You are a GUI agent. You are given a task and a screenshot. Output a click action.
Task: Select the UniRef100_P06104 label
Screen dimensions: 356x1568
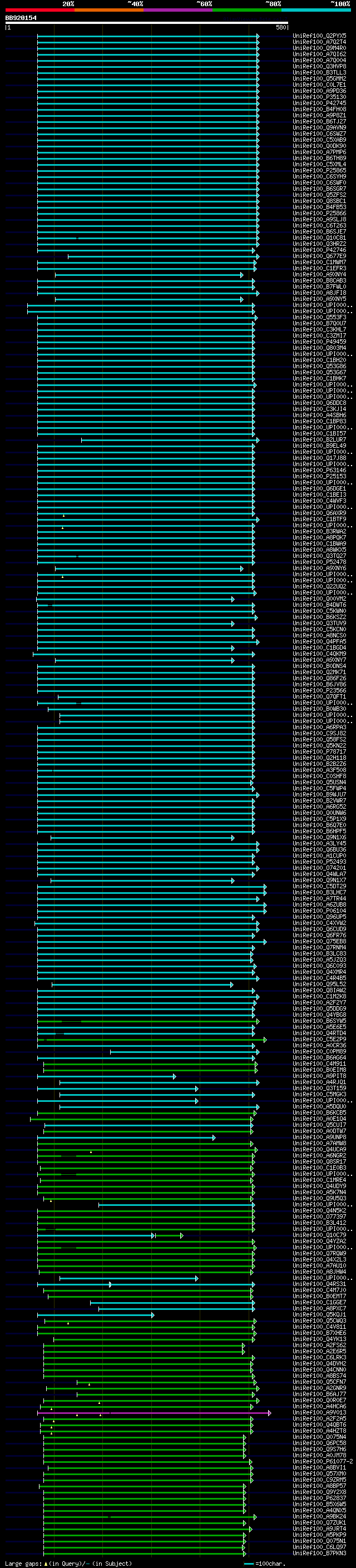[319, 911]
